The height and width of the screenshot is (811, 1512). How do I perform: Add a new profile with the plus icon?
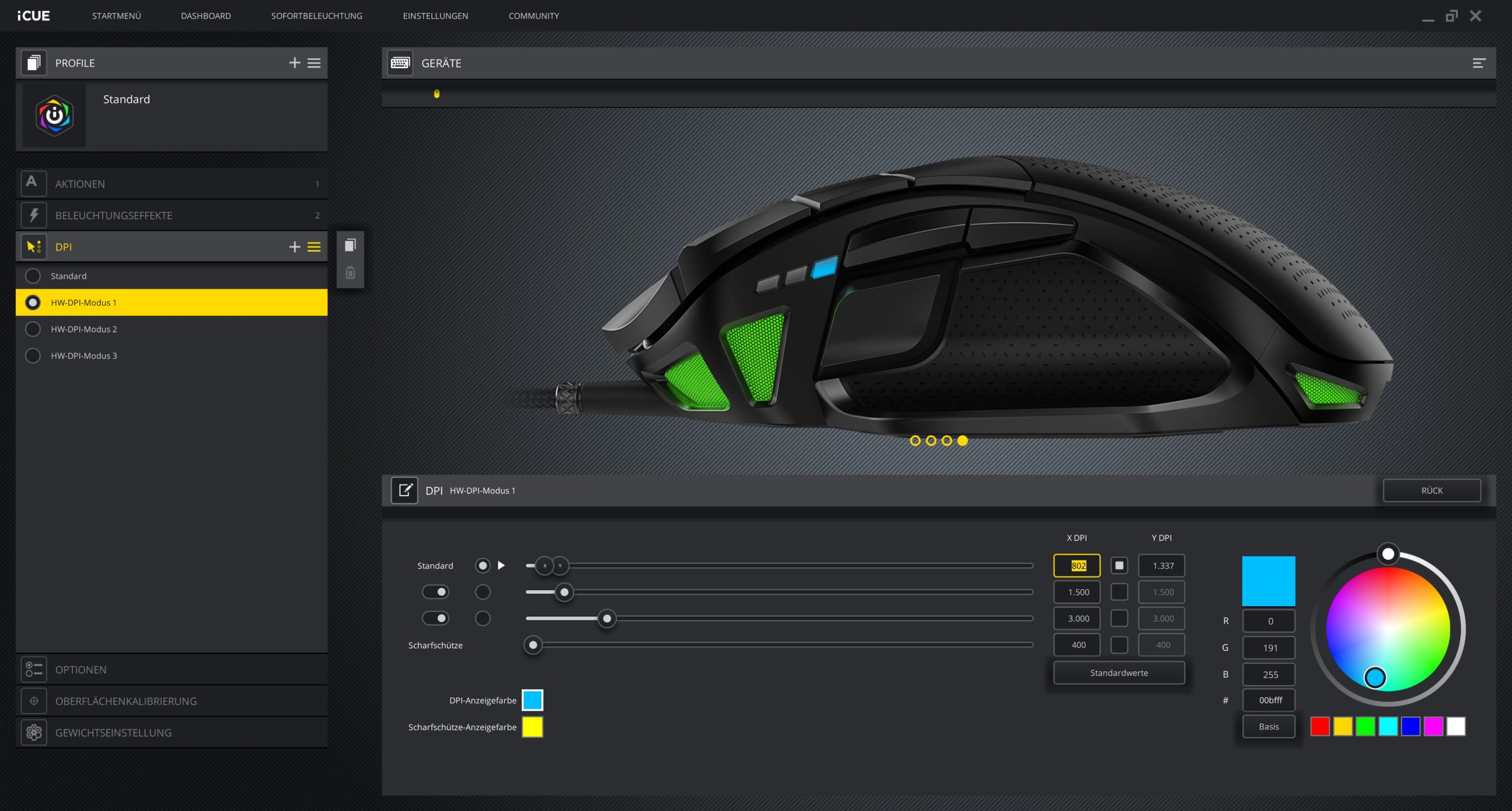(x=295, y=63)
